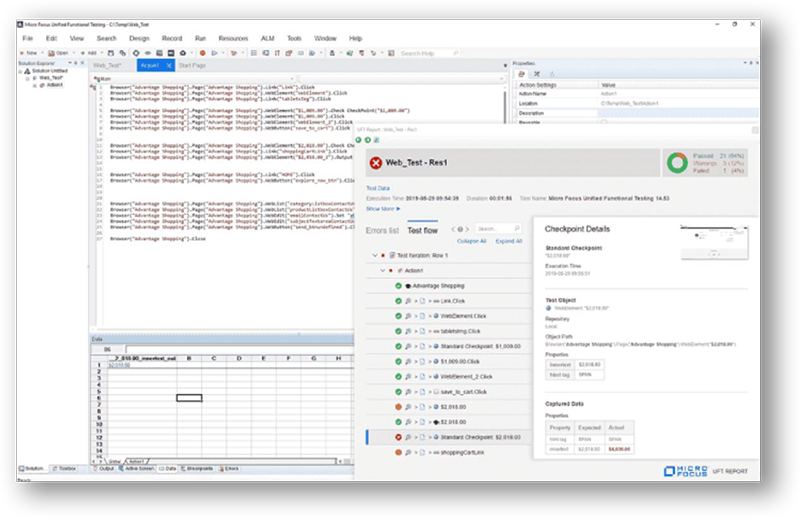The height and width of the screenshot is (518, 800).
Task: Open the document tab list dropdown arrow
Action: (x=505, y=65)
